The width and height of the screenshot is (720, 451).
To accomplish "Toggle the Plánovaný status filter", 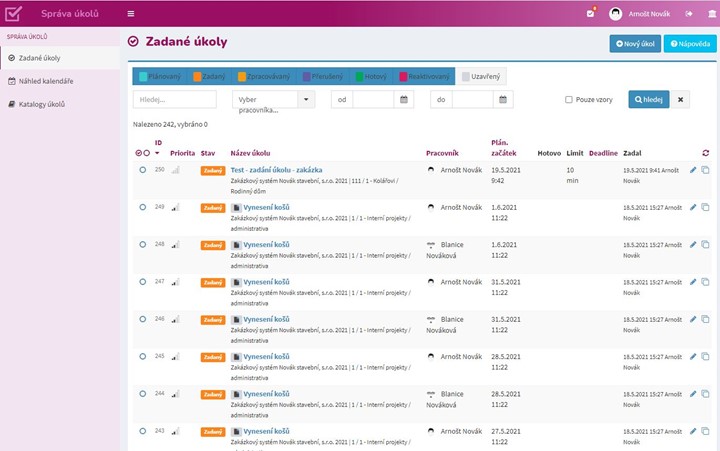I will (x=160, y=77).
